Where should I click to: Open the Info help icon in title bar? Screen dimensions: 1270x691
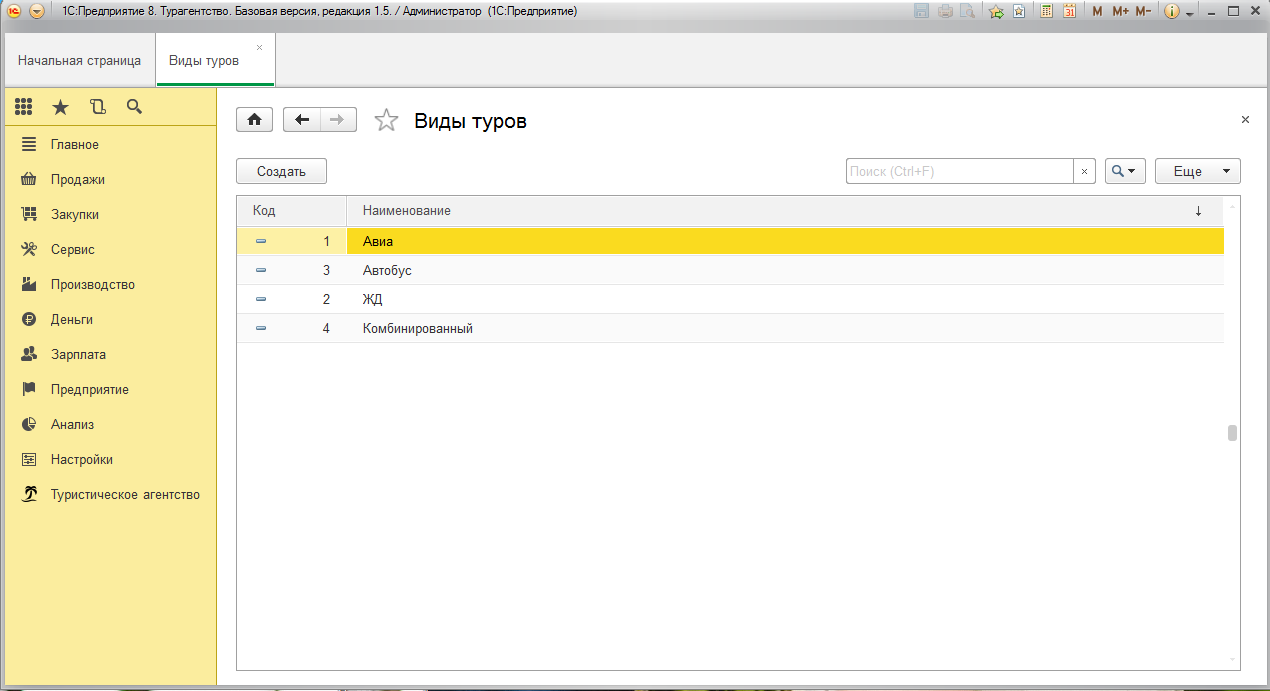point(1173,11)
